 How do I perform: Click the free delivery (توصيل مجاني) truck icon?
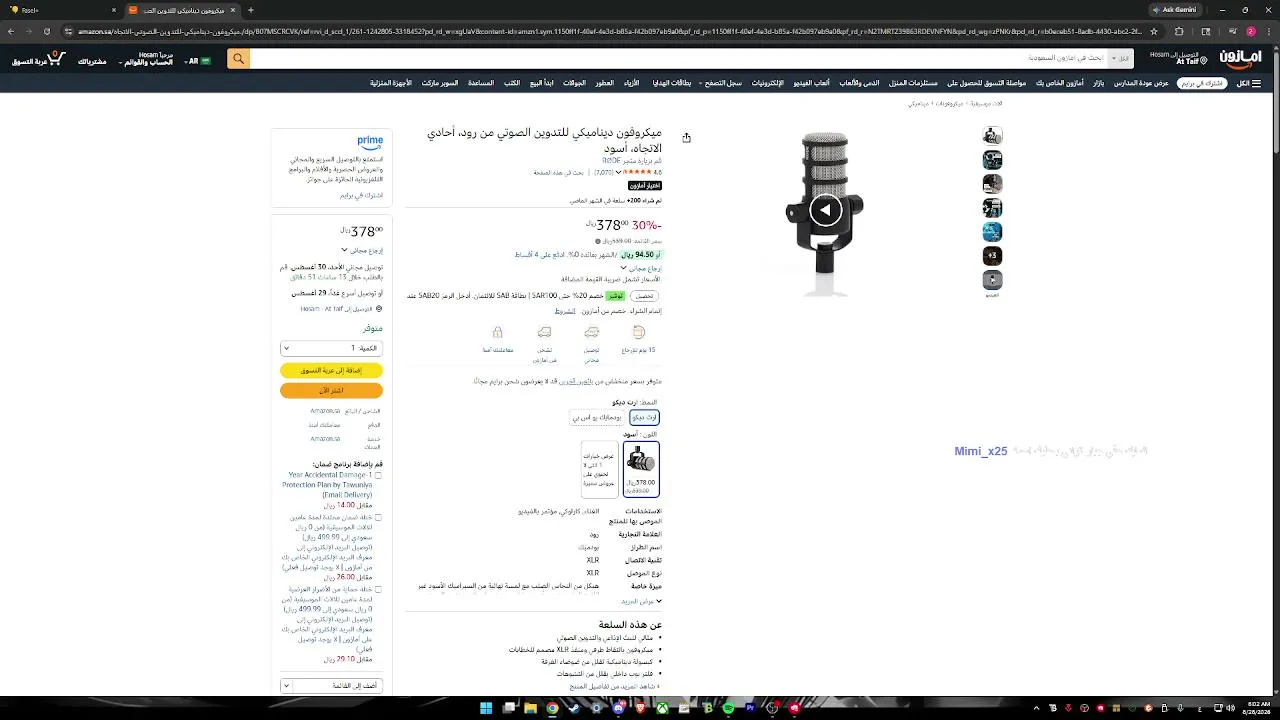tap(592, 332)
